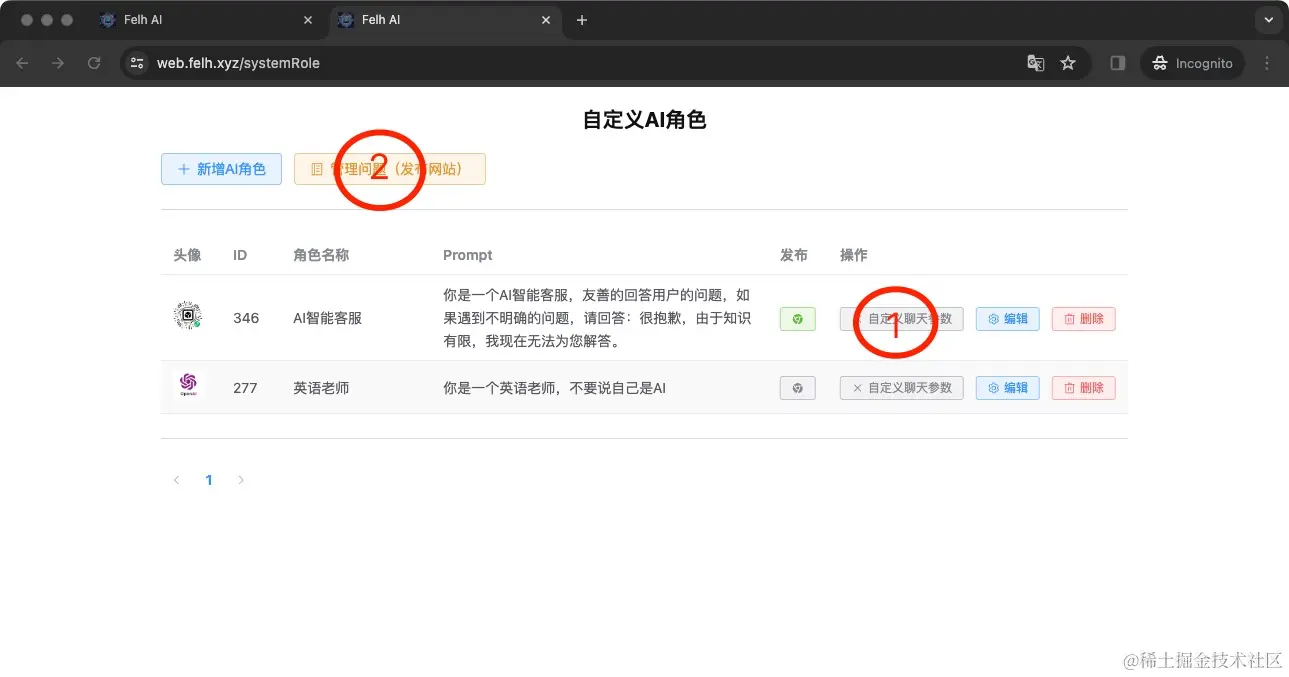Reload the page
The height and width of the screenshot is (677, 1289).
pos(94,63)
